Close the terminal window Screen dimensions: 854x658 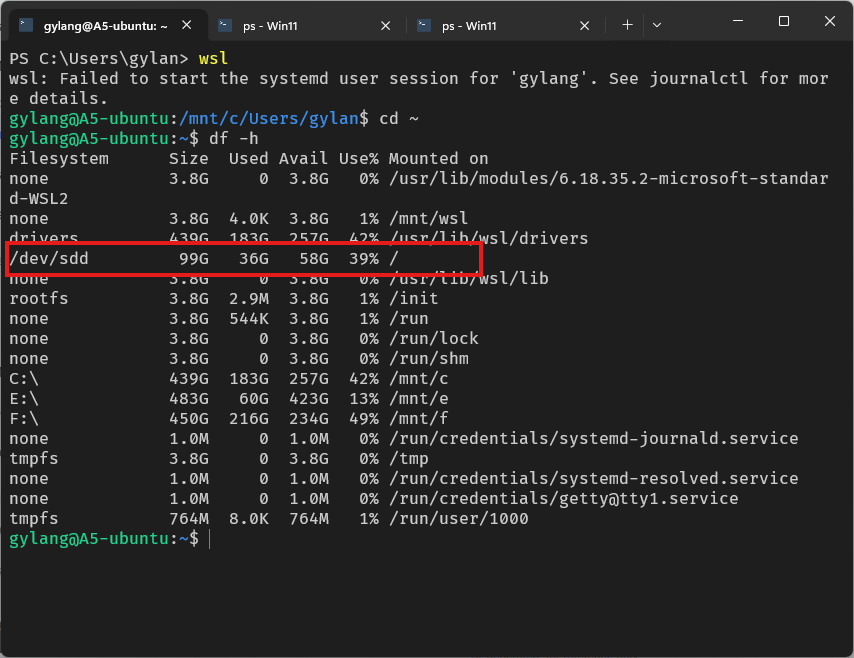pyautogui.click(x=829, y=21)
